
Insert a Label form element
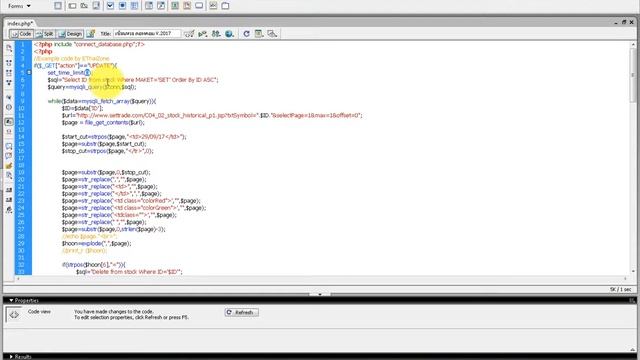213,6
